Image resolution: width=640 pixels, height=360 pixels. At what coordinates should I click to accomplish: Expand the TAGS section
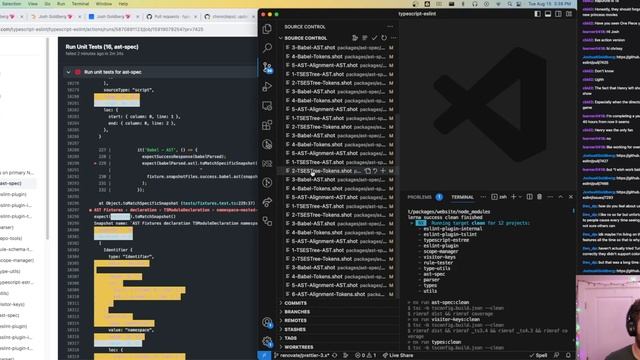pyautogui.click(x=291, y=338)
